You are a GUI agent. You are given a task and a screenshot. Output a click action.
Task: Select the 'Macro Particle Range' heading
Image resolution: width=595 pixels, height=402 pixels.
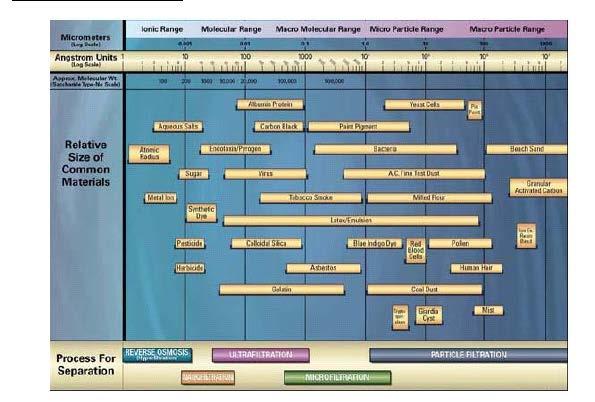pyautogui.click(x=507, y=29)
